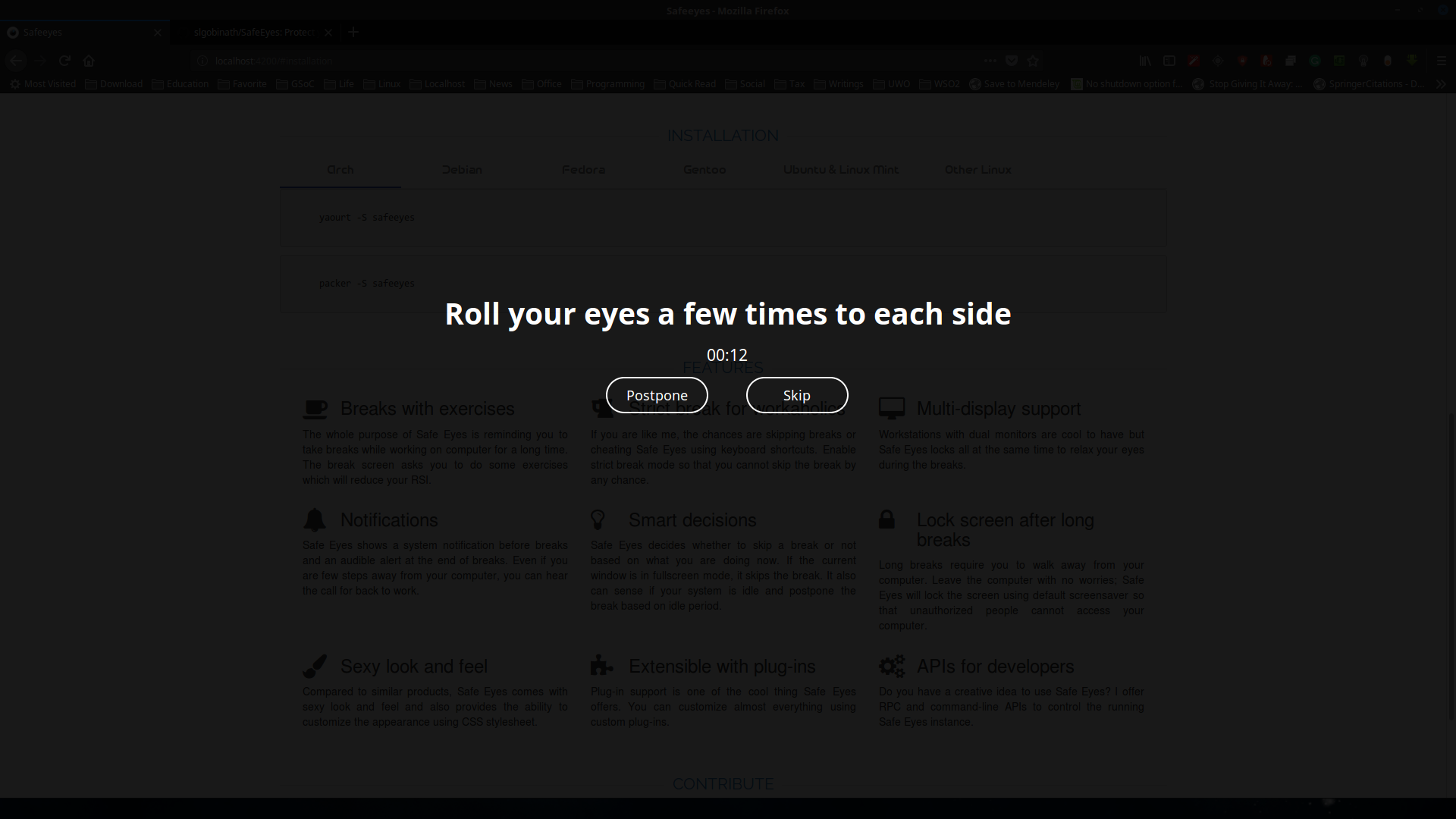Open the Save to Mendeley bookmark
This screenshot has width=1456, height=819.
1015,84
